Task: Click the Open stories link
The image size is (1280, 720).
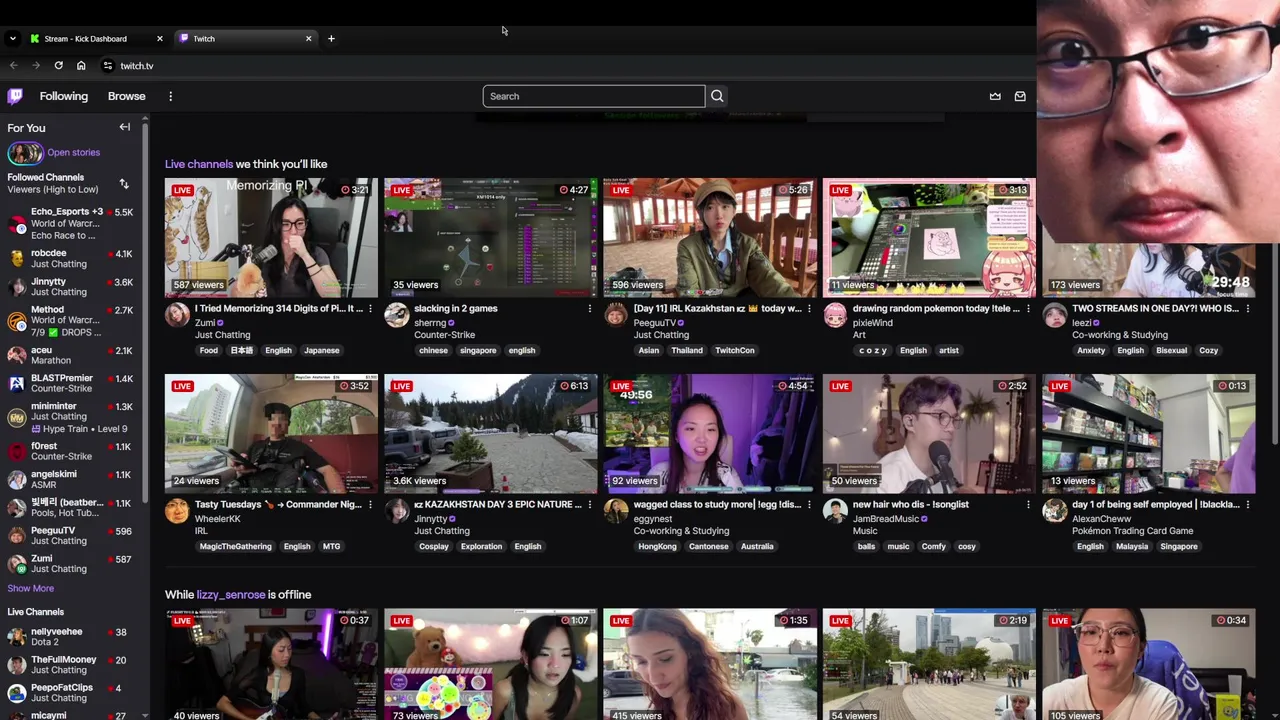Action: 73,152
